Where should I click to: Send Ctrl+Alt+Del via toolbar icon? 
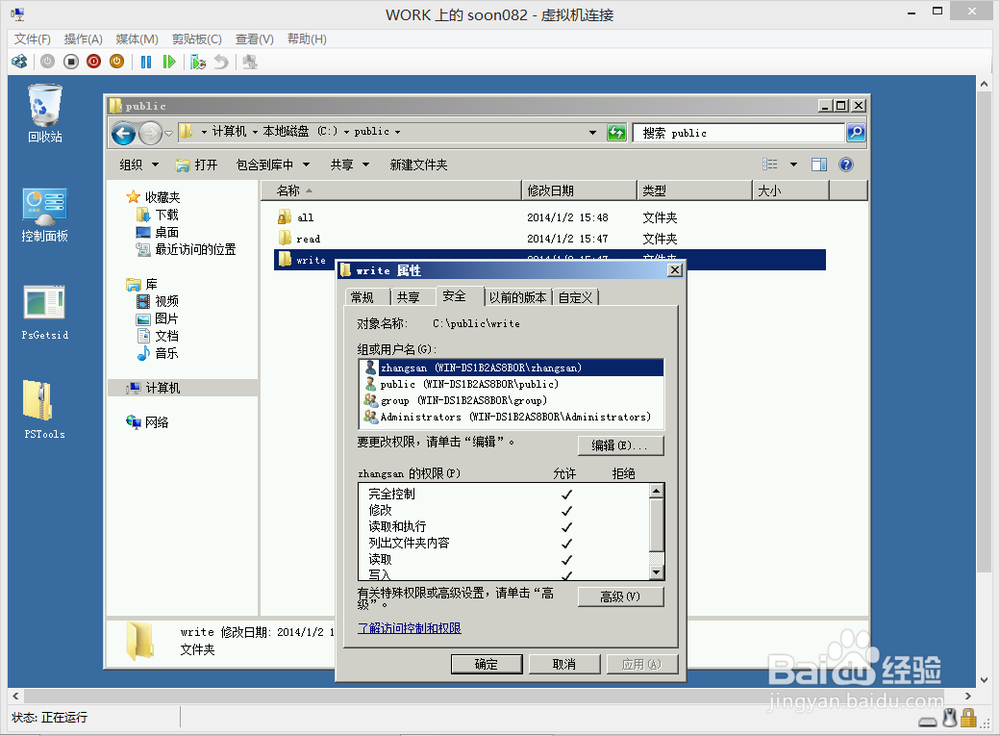(20, 62)
